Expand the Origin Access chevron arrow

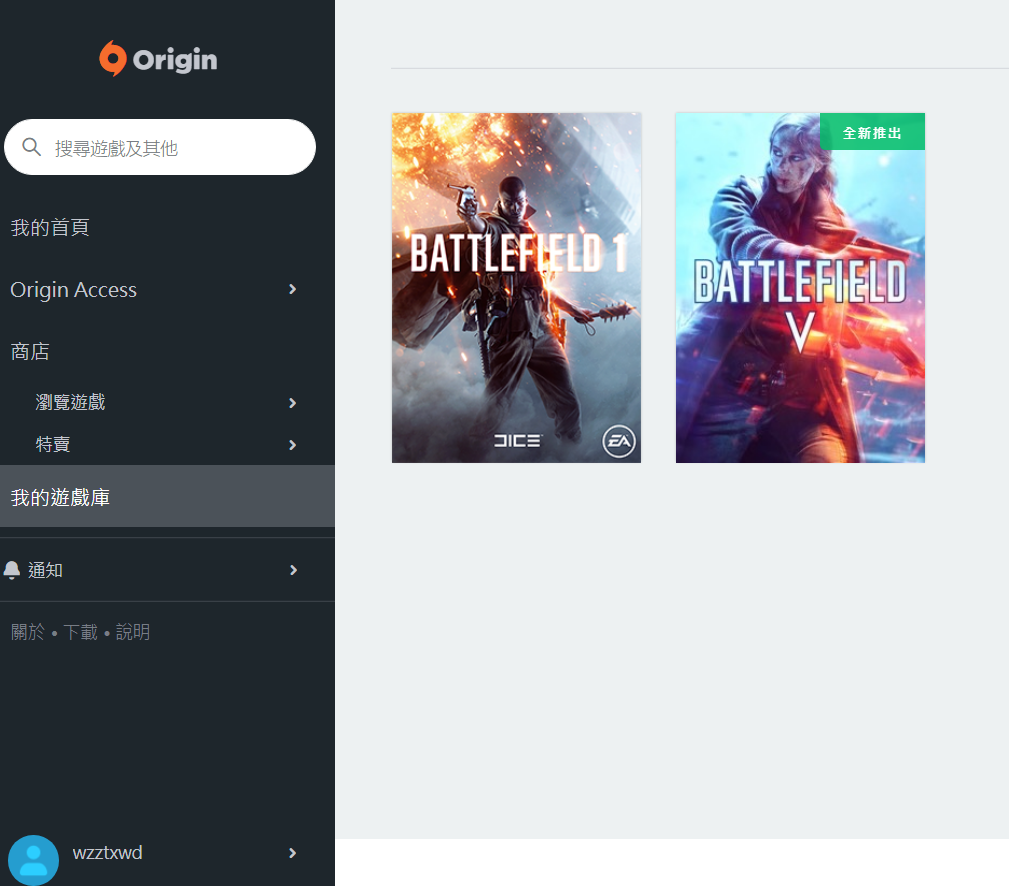click(x=293, y=290)
